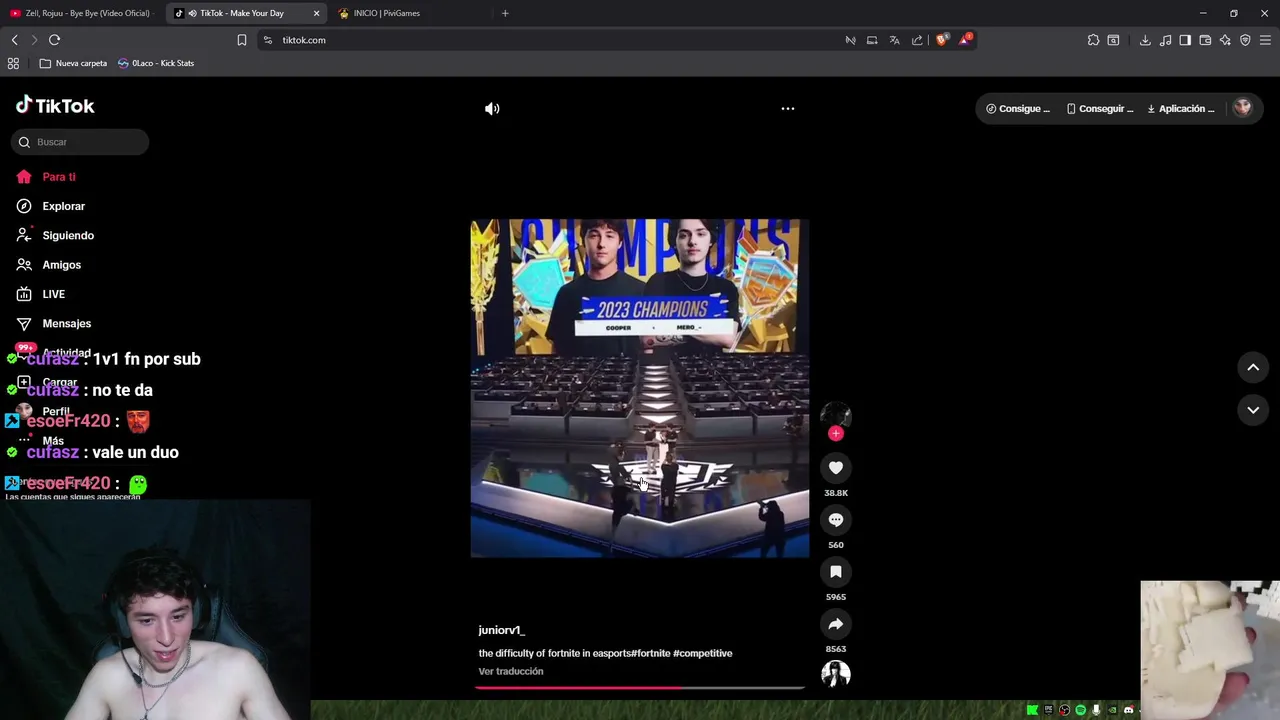Open the NVIDIA tray icon
1280x720 pixels.
[x=1112, y=710]
